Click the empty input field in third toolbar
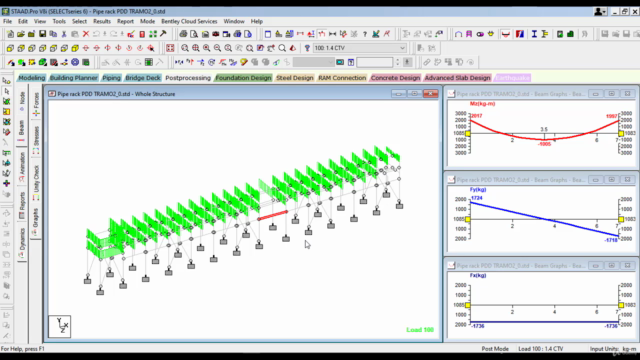The width and height of the screenshot is (640, 360). point(375,62)
